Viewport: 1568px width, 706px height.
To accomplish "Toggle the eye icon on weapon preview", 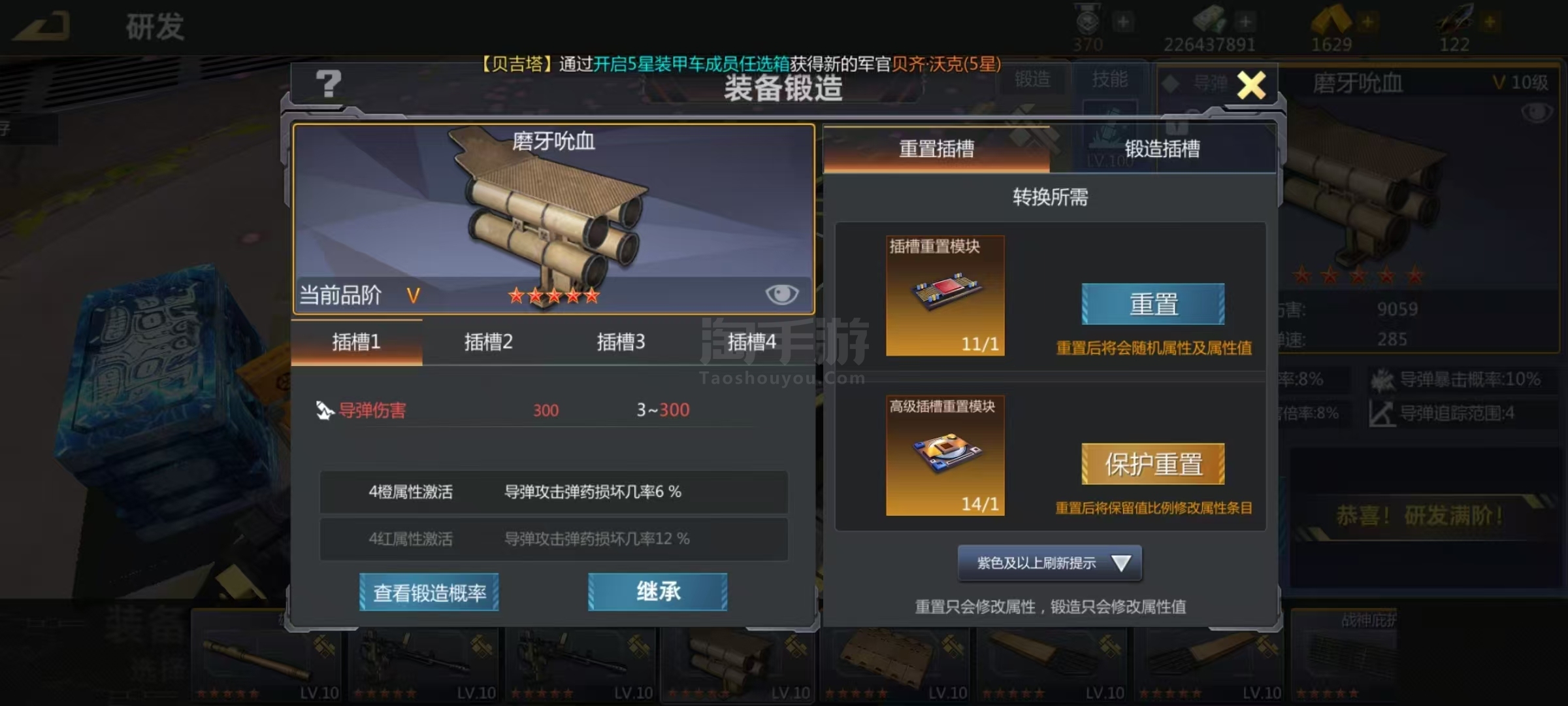I will tap(781, 295).
